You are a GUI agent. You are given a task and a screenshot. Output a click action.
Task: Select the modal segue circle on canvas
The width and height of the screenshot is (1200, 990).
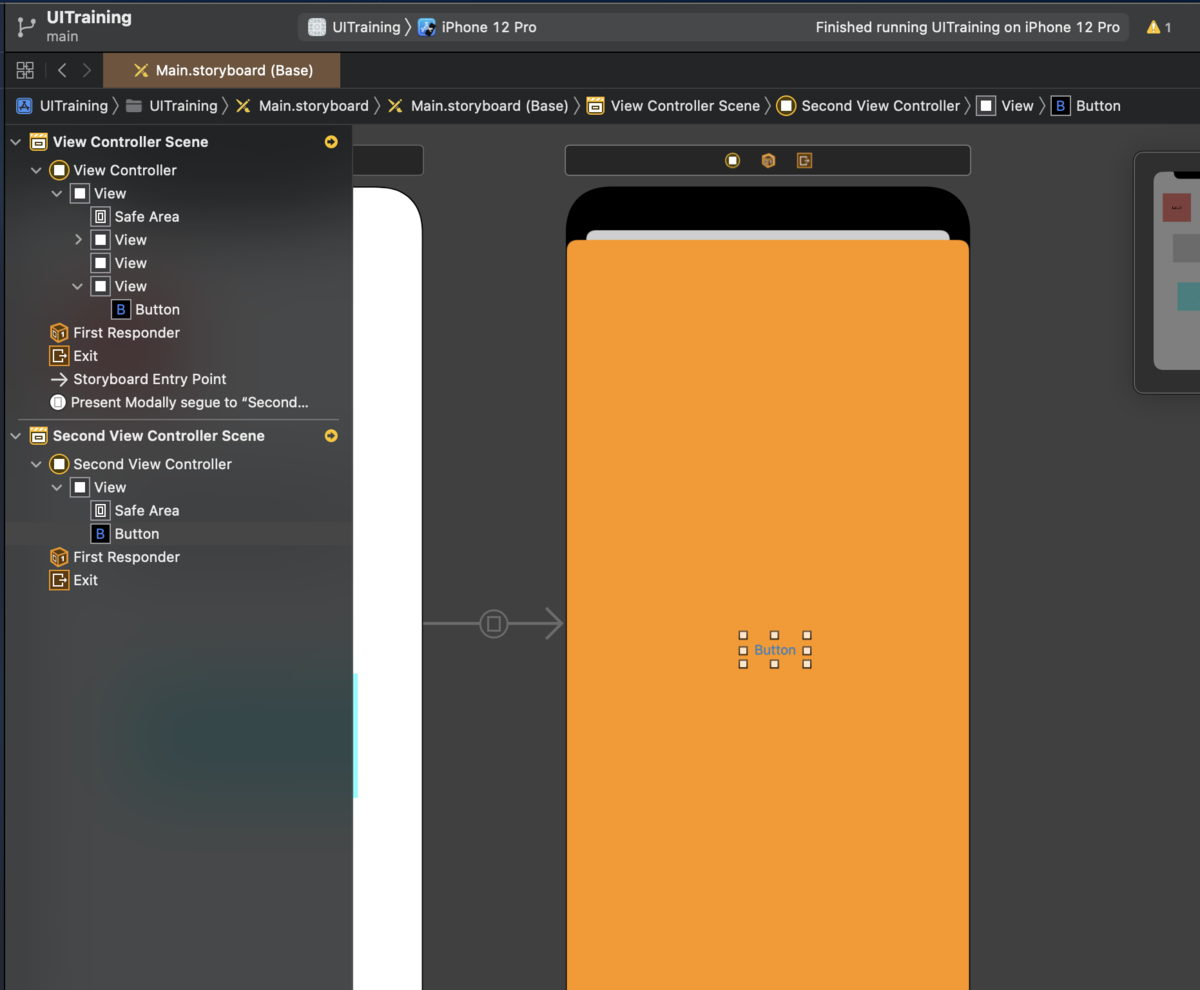pyautogui.click(x=493, y=624)
